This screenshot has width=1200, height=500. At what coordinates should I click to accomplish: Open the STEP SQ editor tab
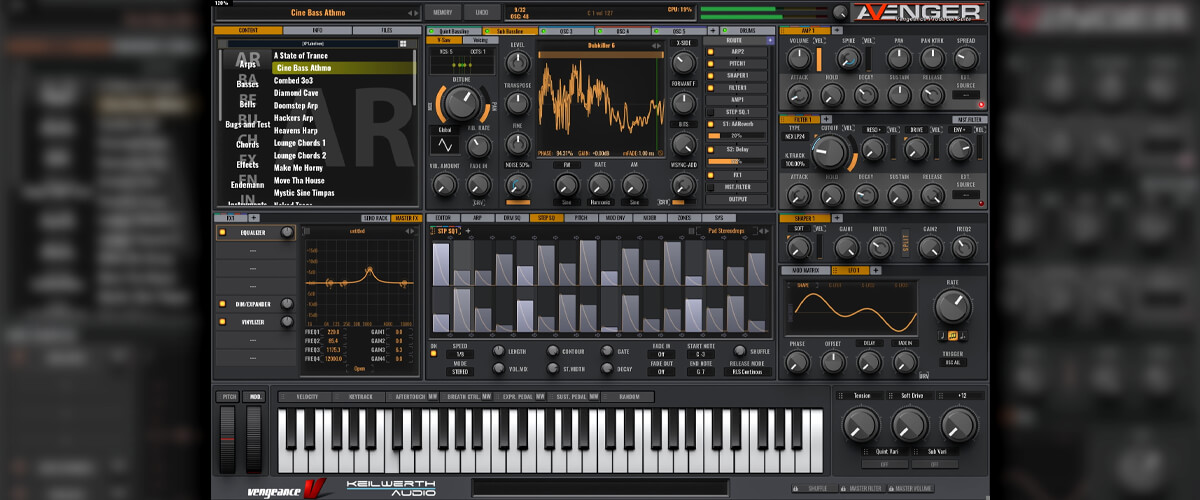tap(546, 217)
